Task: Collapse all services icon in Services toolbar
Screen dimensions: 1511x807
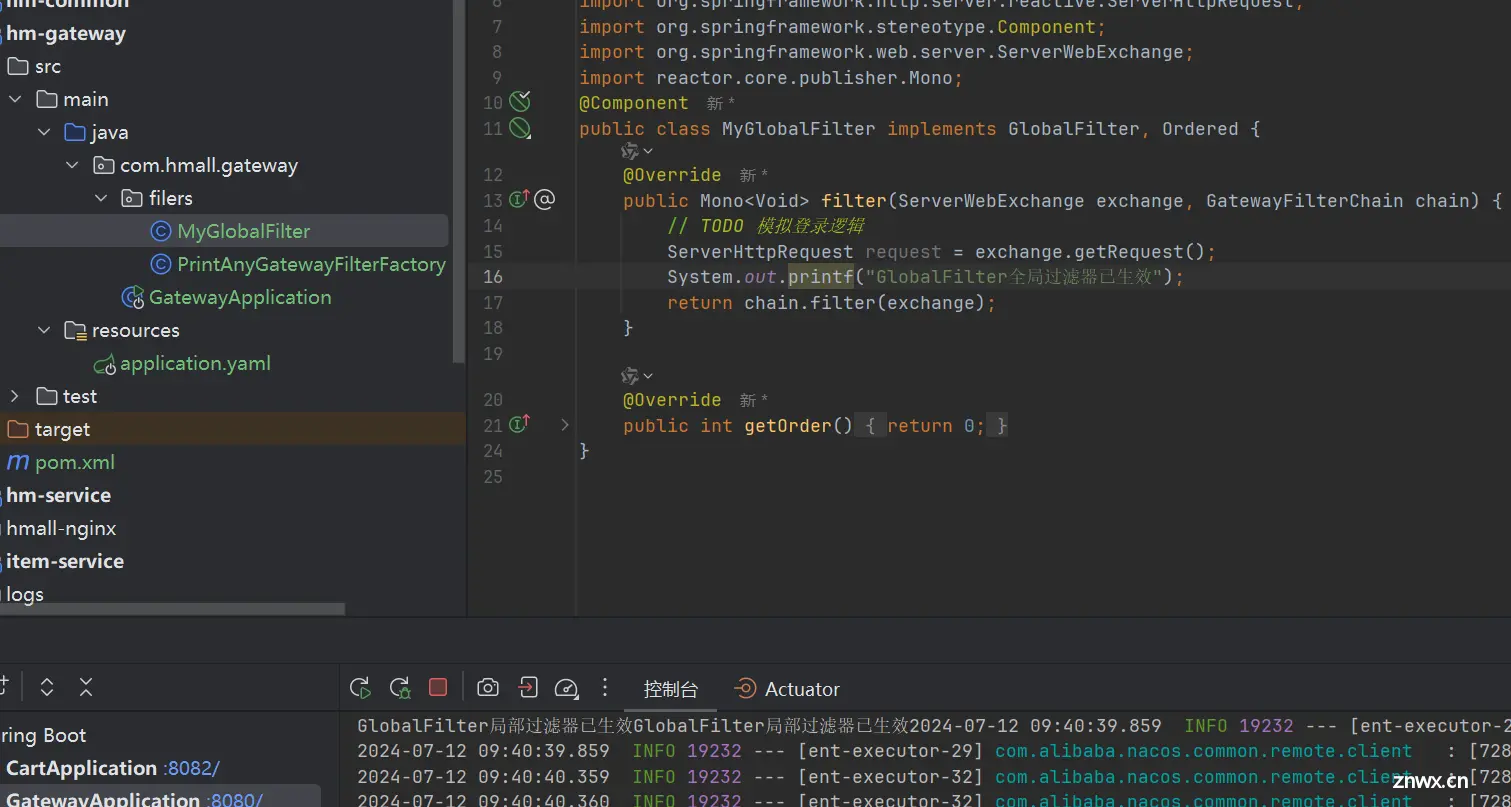Action: pyautogui.click(x=86, y=687)
